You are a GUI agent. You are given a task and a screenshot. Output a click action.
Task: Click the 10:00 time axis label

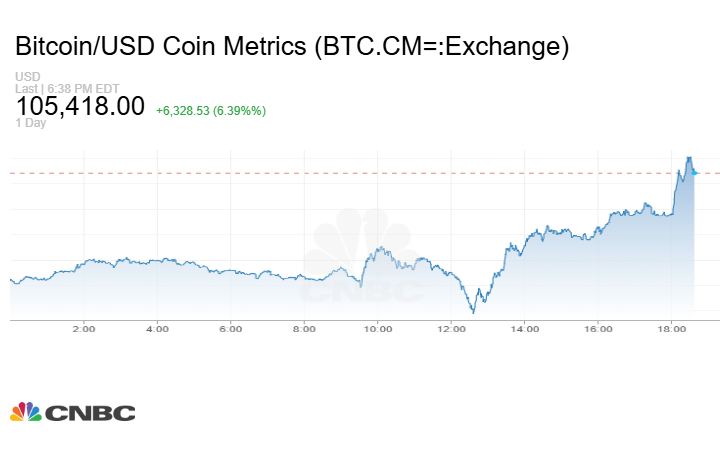(377, 328)
